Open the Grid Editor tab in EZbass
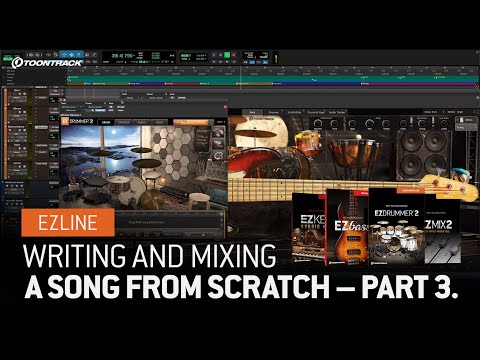Image resolution: width=480 pixels, height=360 pixels. tap(294, 112)
